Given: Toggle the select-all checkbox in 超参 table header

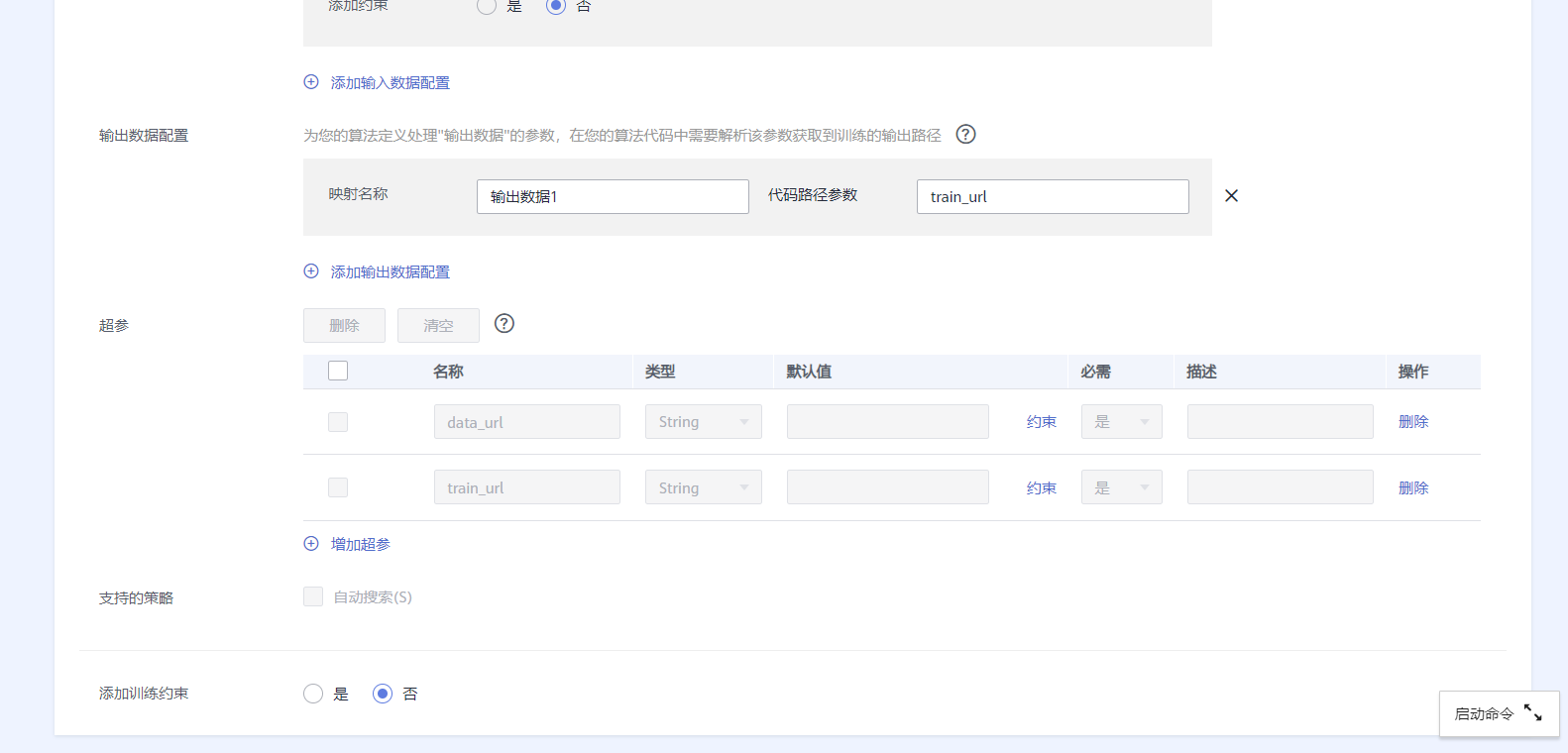Looking at the screenshot, I should point(338,371).
